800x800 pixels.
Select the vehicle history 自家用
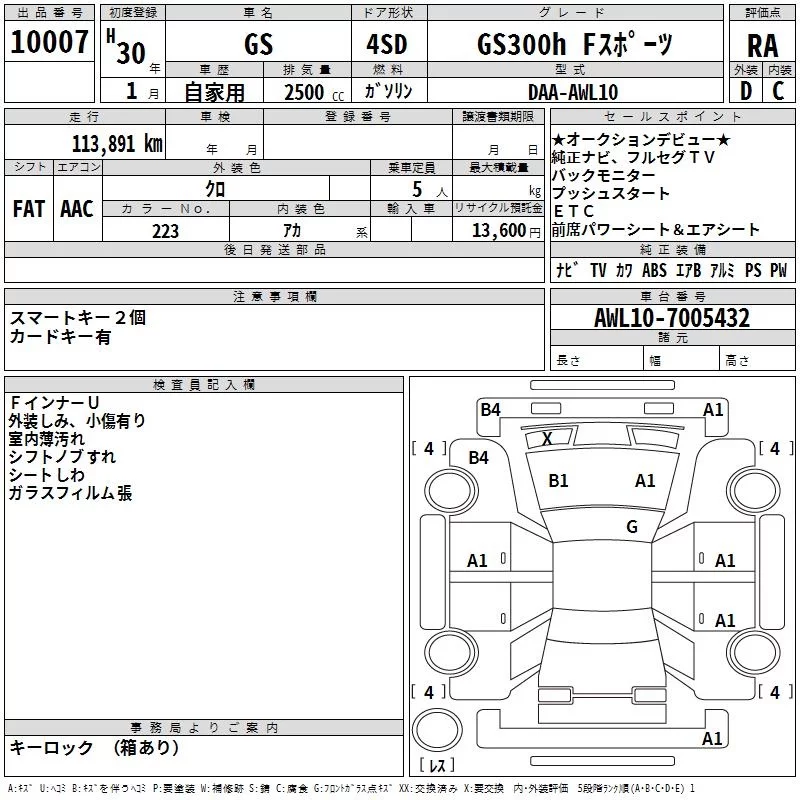[x=214, y=92]
